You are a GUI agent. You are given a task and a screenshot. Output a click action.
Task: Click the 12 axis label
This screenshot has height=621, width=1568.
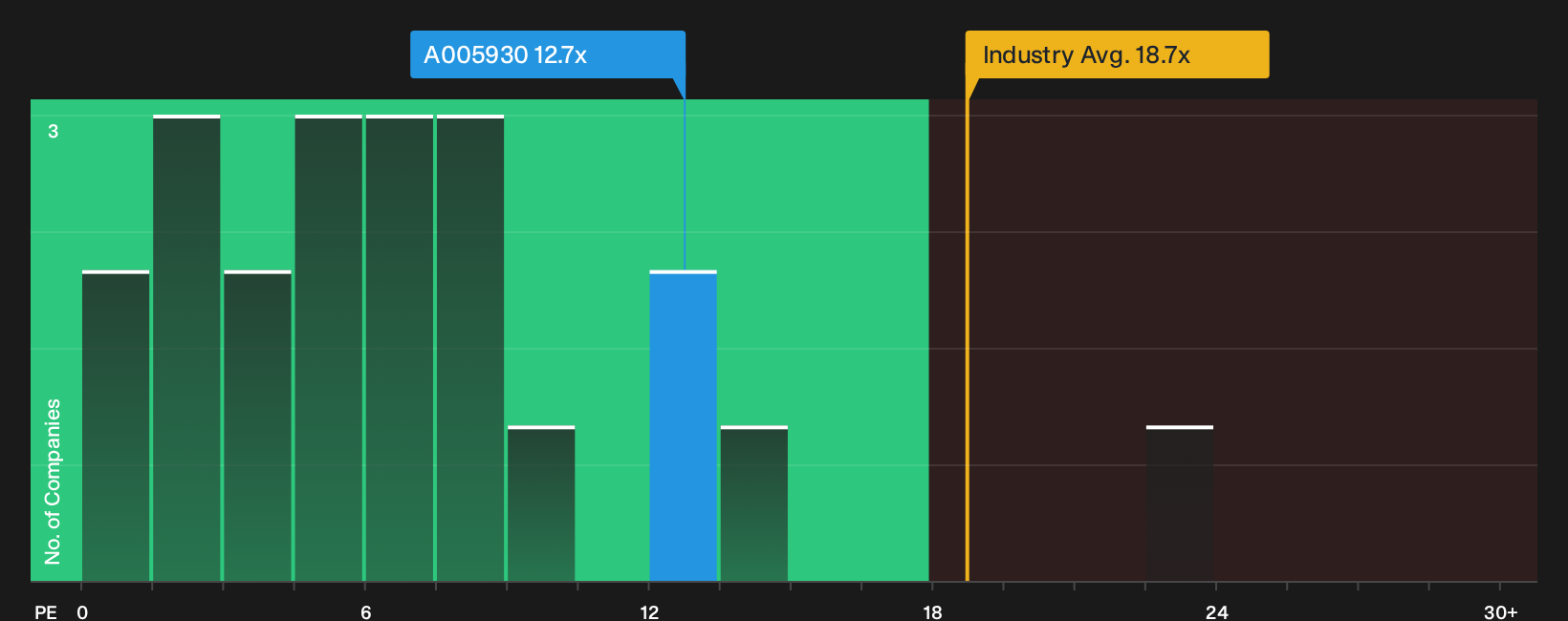649,611
